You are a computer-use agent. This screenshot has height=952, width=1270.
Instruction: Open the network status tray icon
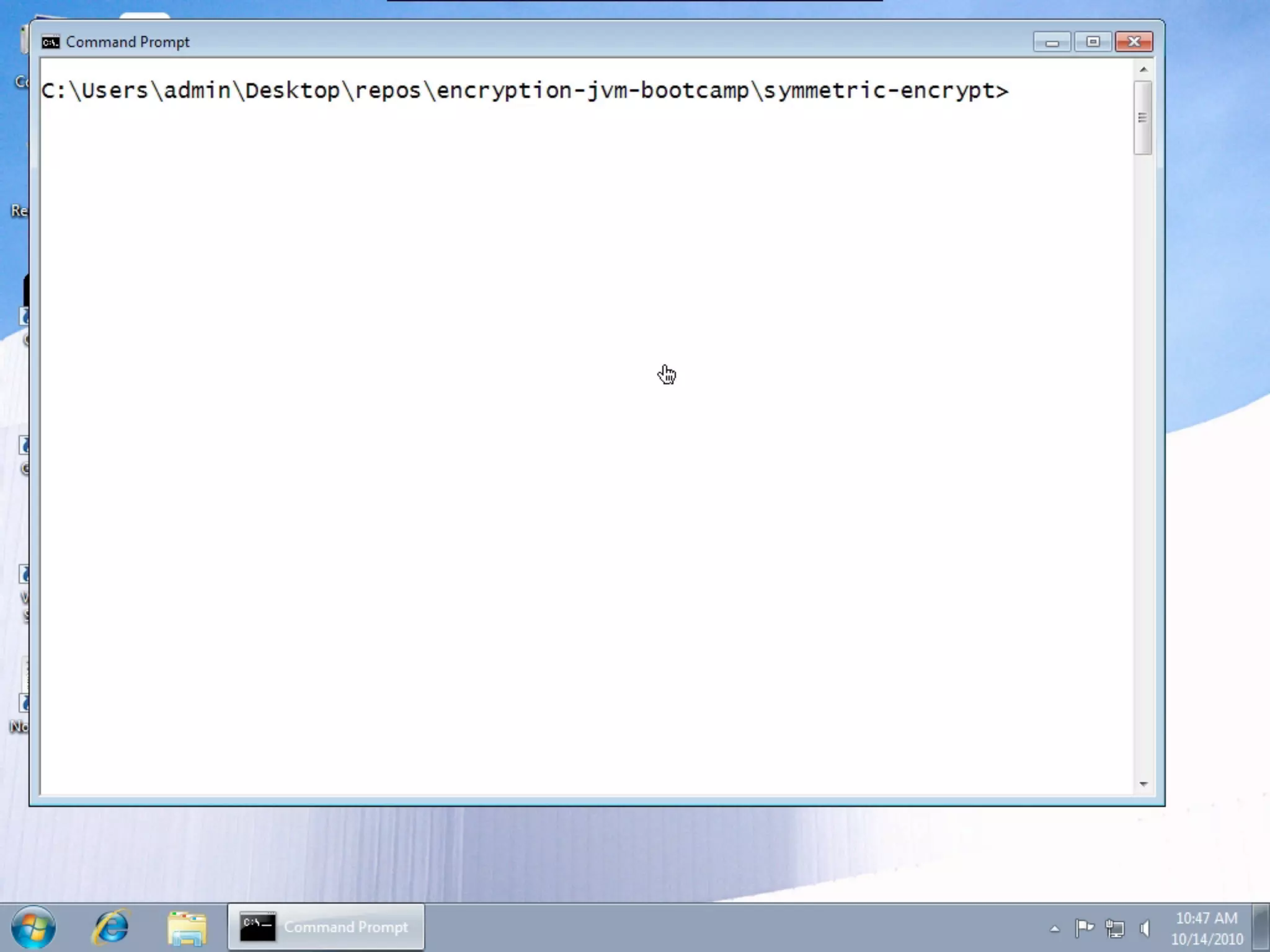coord(1114,928)
